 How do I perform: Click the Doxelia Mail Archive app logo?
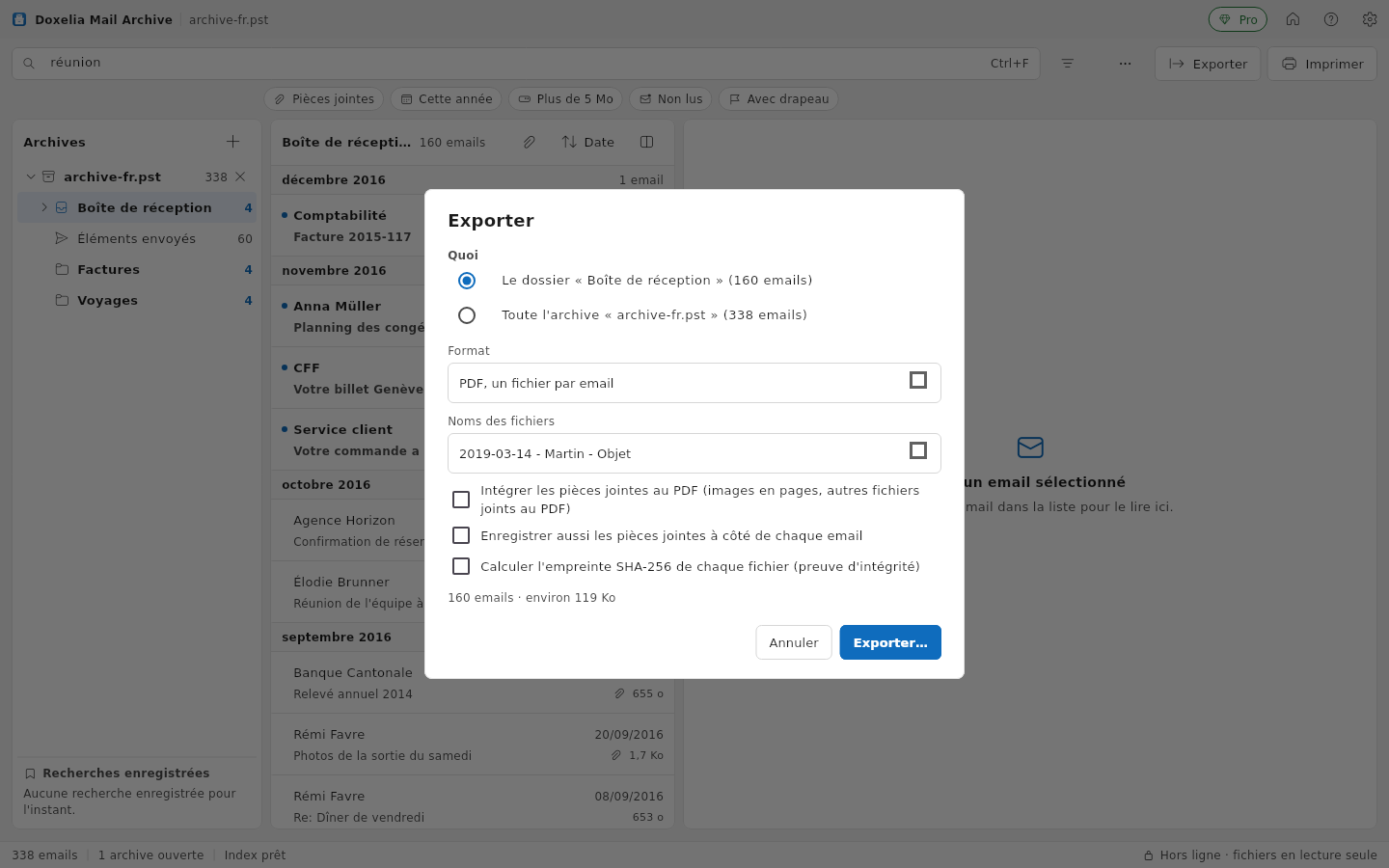coord(19,19)
